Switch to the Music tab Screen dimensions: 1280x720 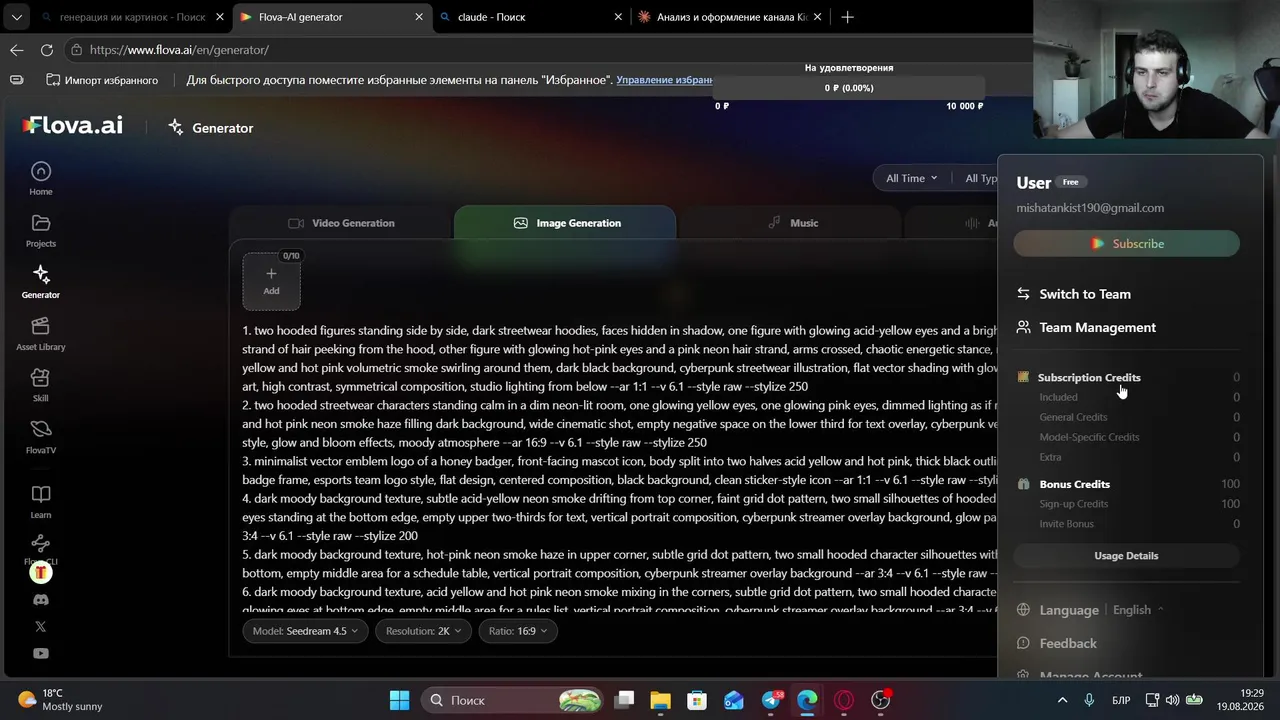[792, 223]
